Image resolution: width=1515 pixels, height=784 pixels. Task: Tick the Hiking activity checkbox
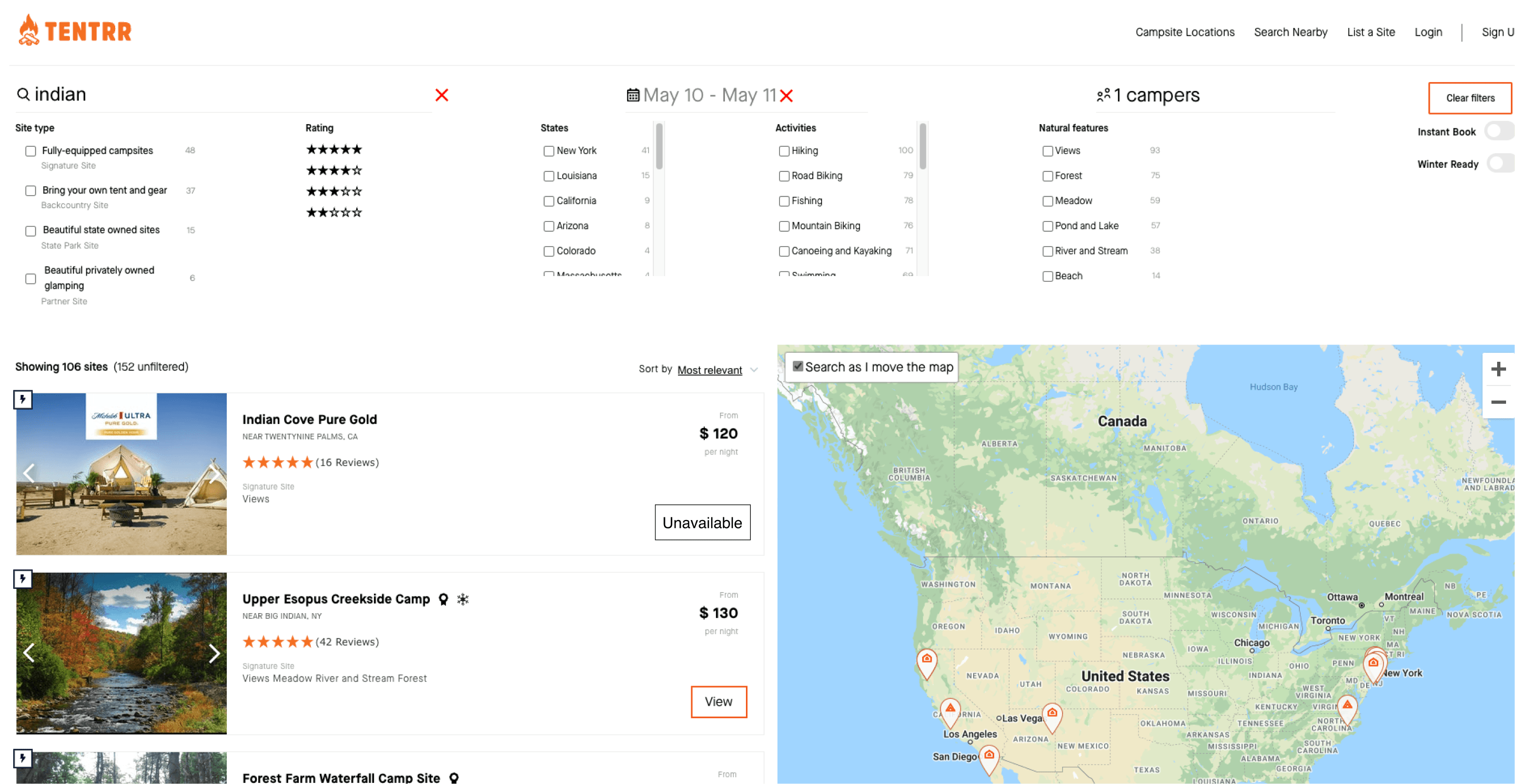783,151
